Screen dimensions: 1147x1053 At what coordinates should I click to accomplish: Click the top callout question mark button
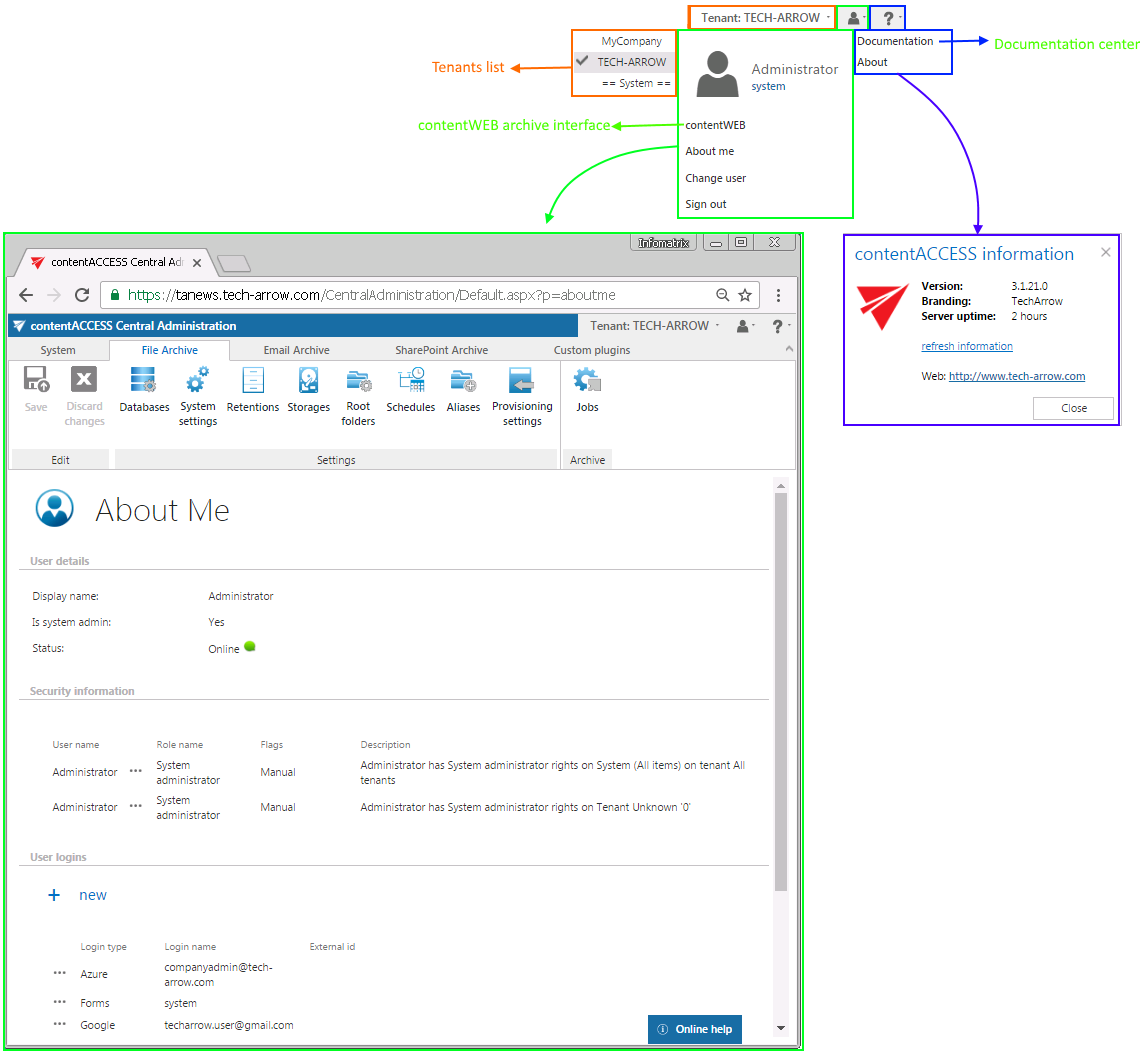click(888, 18)
